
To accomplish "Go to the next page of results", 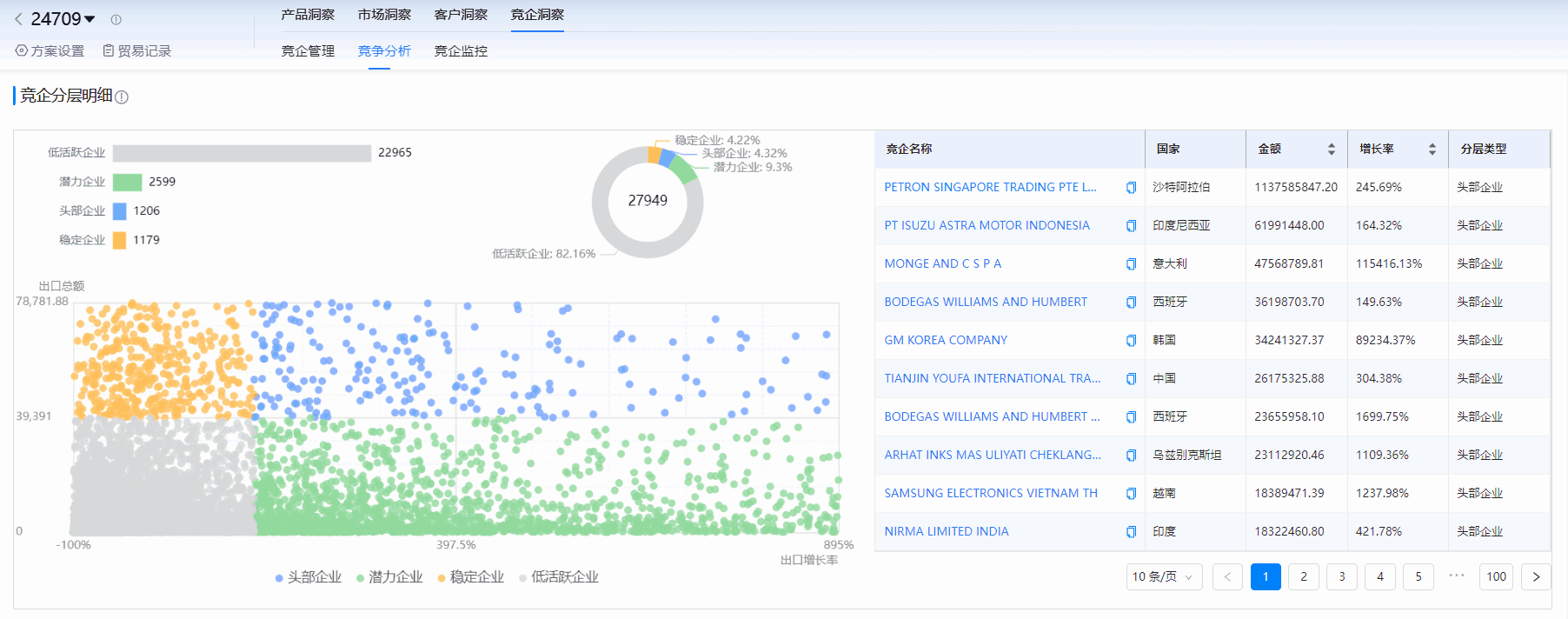I will (x=1536, y=576).
